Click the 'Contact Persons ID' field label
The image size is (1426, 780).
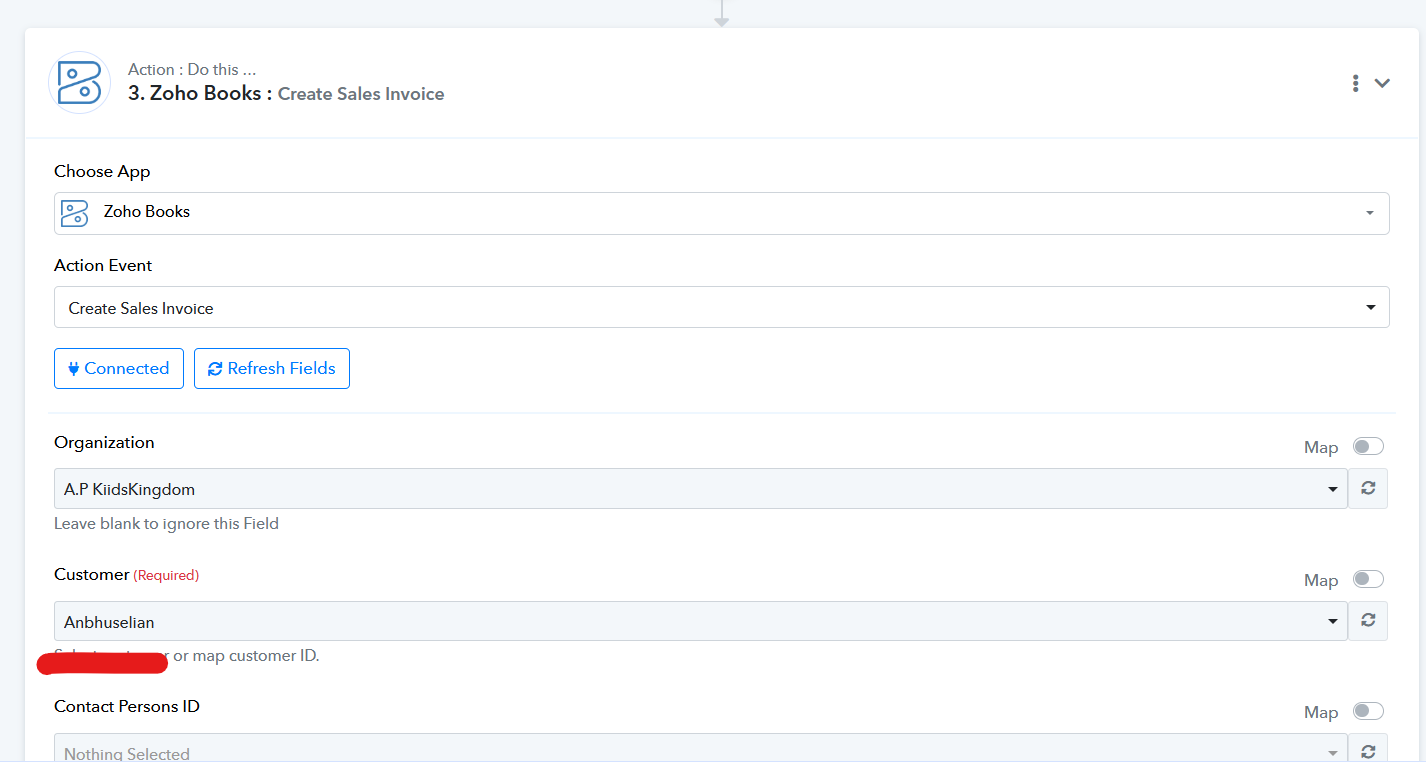coord(127,706)
